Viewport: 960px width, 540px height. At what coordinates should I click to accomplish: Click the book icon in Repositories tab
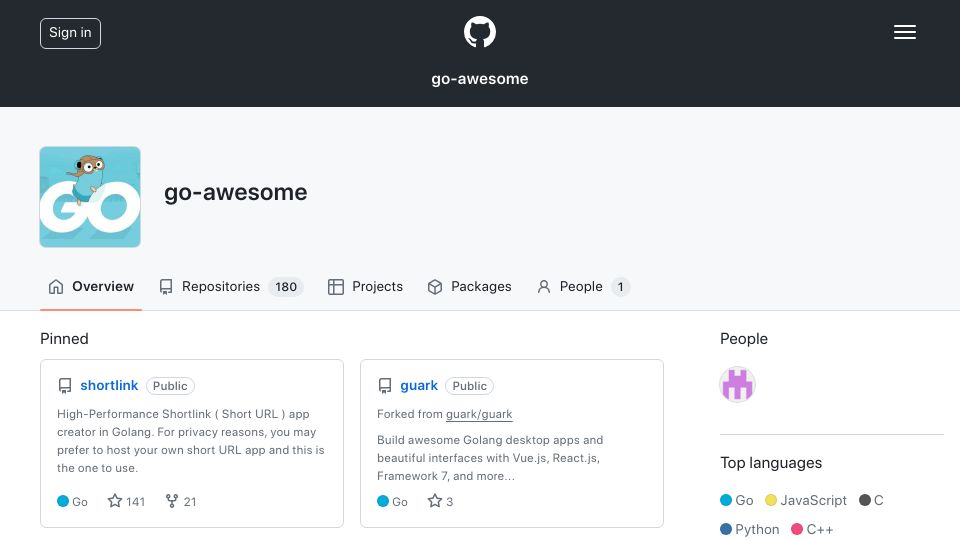[166, 287]
